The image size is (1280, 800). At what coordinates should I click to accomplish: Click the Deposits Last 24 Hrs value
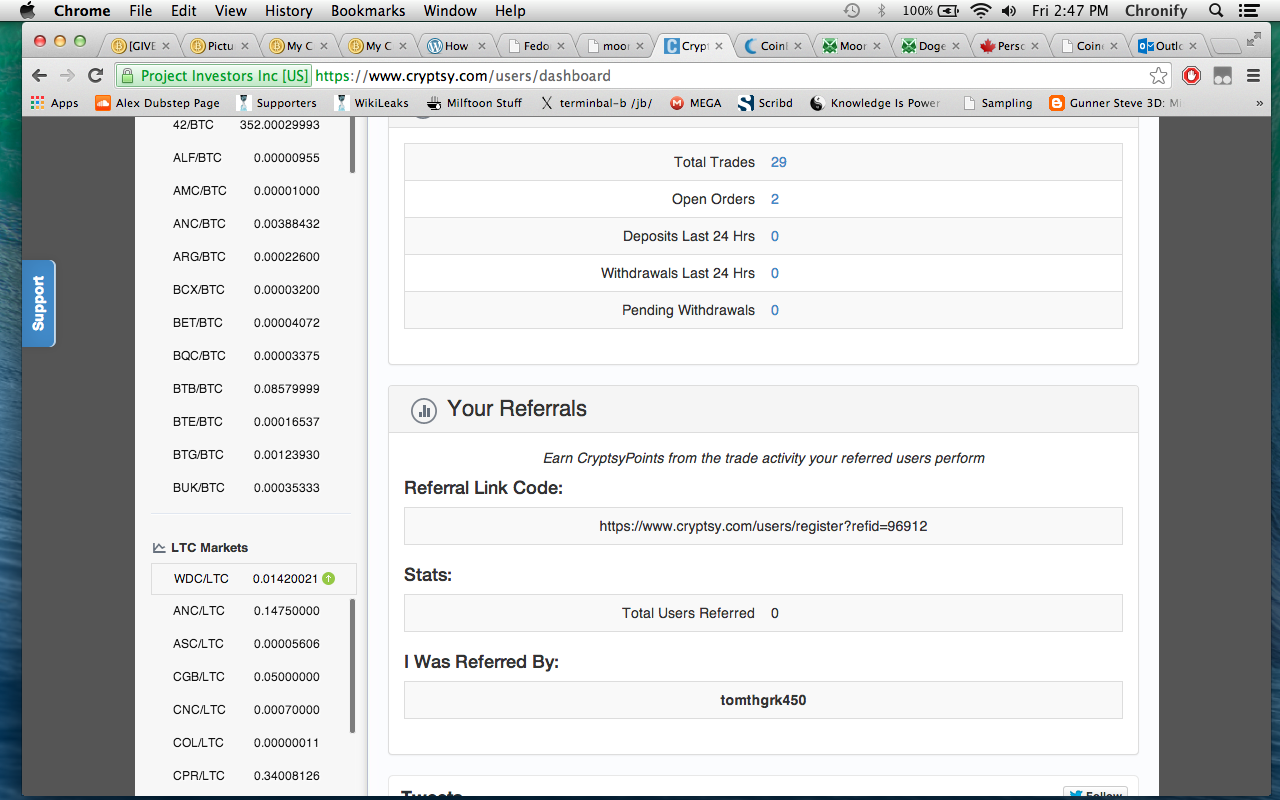click(x=775, y=236)
